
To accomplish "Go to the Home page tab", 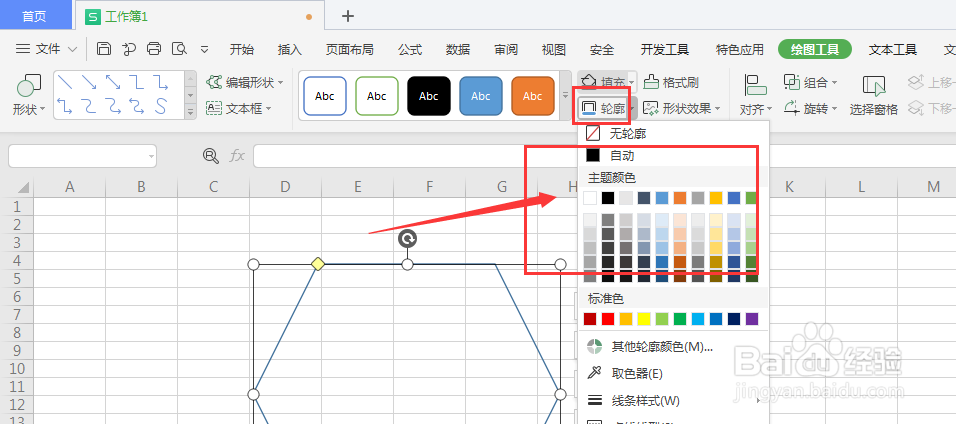I will [x=35, y=16].
